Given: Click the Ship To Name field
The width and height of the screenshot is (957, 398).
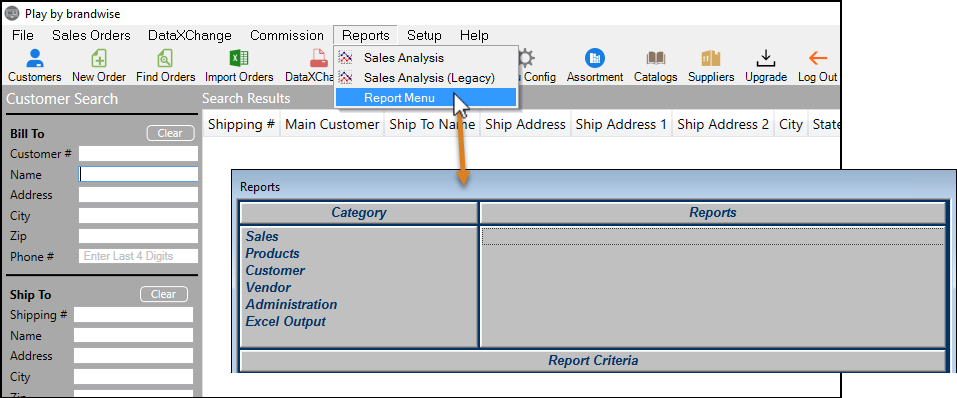Looking at the screenshot, I should coord(133,336).
